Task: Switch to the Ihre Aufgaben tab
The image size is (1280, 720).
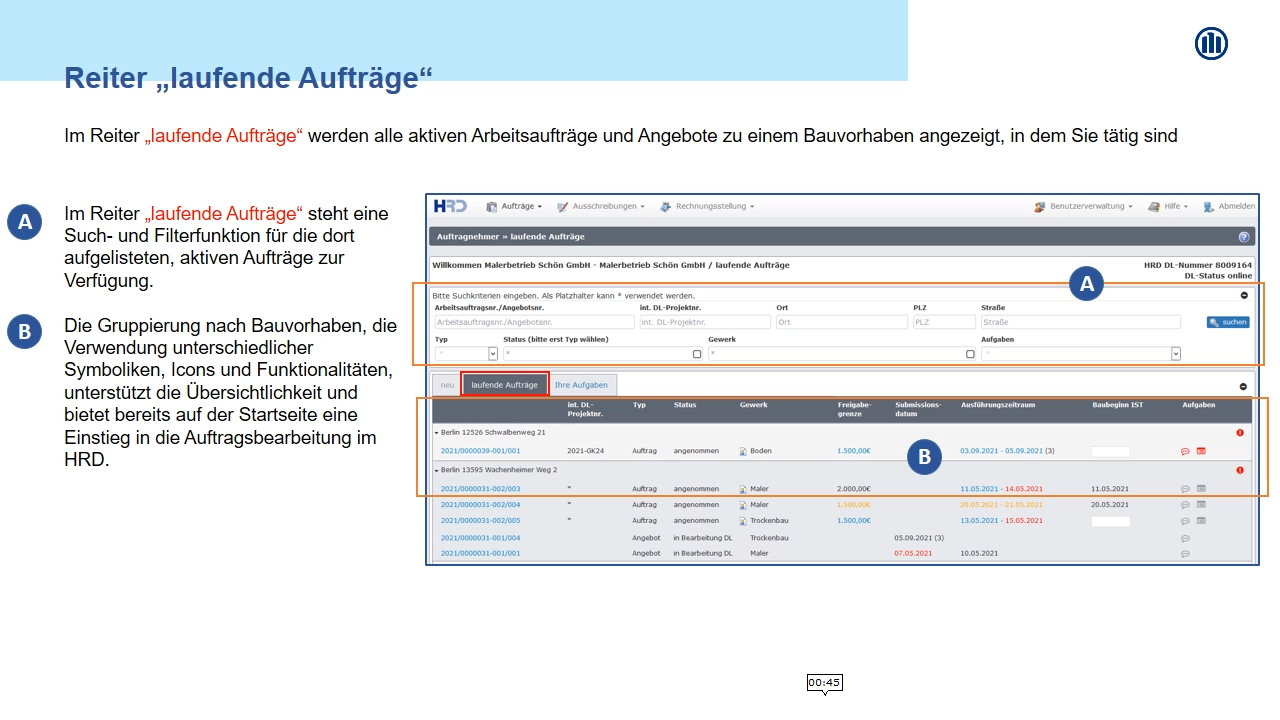Action: [581, 385]
